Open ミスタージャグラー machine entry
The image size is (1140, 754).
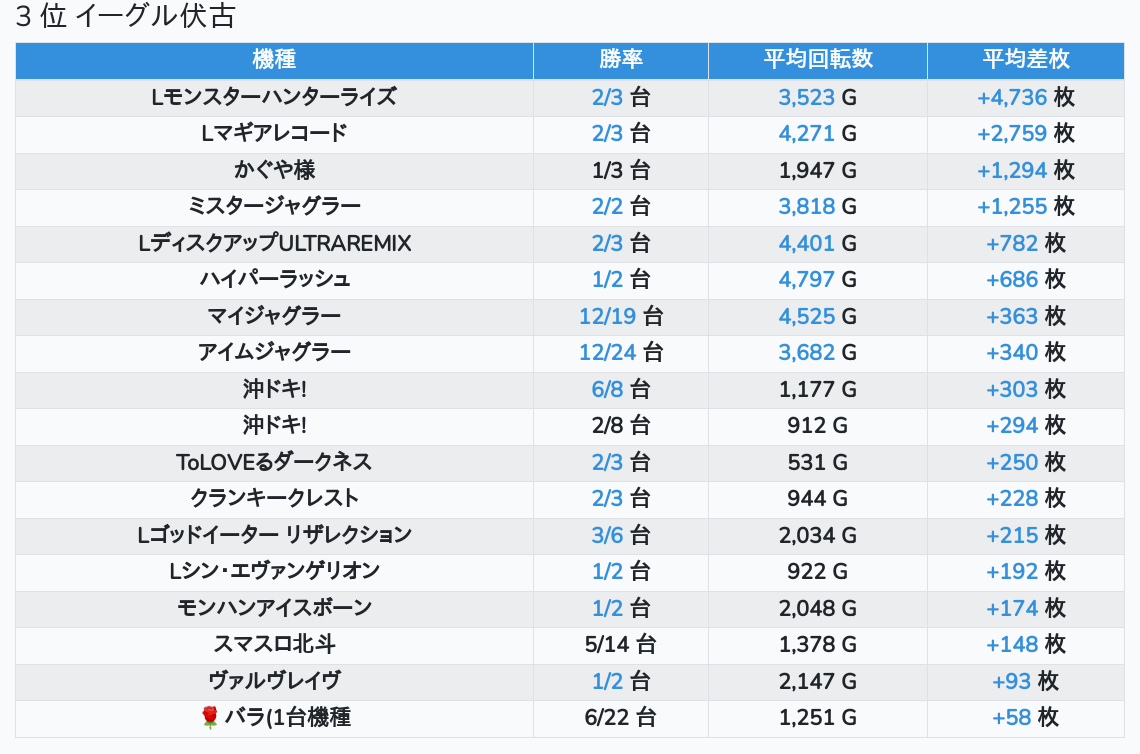pyautogui.click(x=274, y=206)
